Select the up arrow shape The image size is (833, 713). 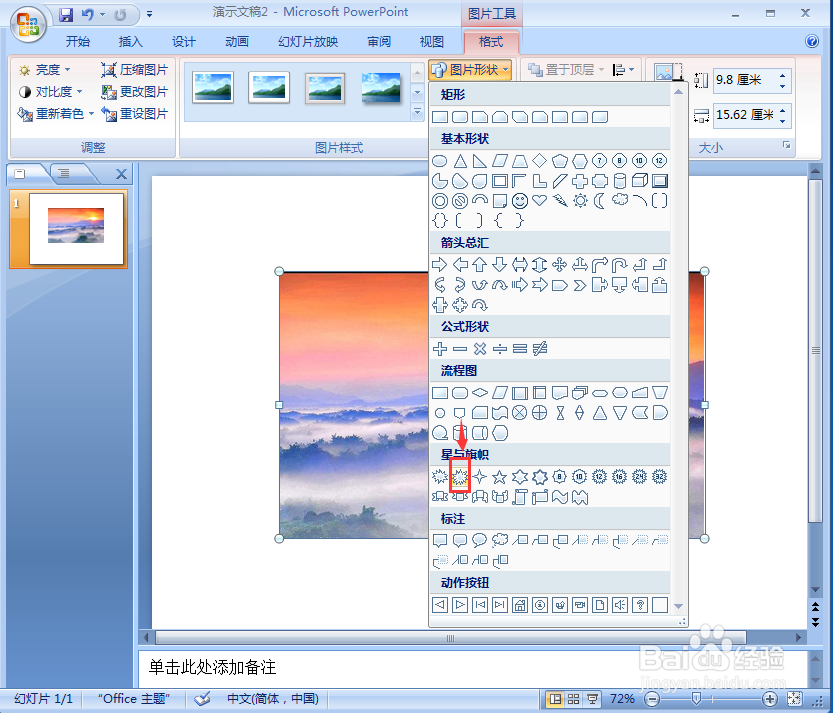coord(480,264)
